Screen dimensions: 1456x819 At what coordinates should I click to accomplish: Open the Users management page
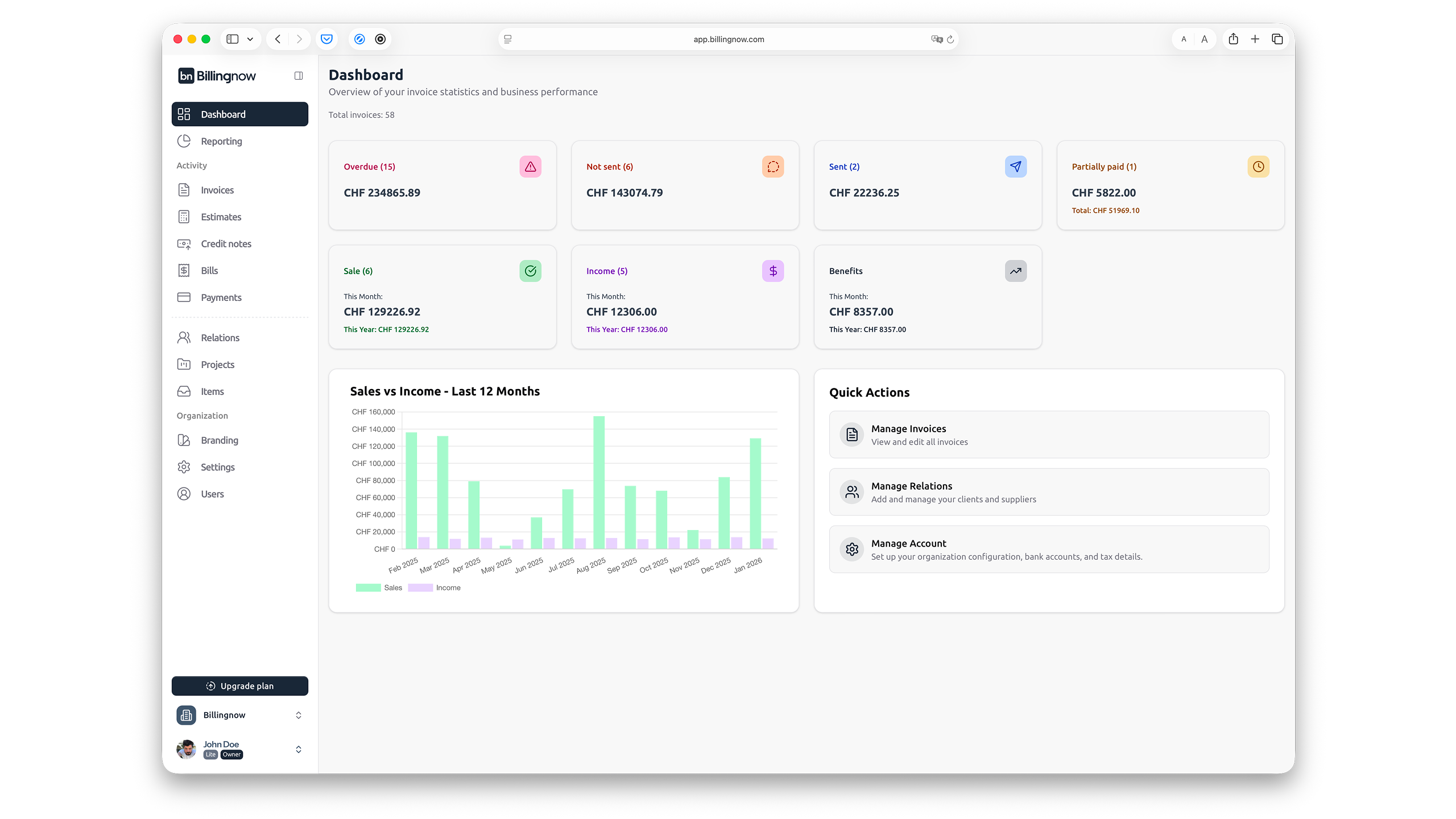[212, 494]
